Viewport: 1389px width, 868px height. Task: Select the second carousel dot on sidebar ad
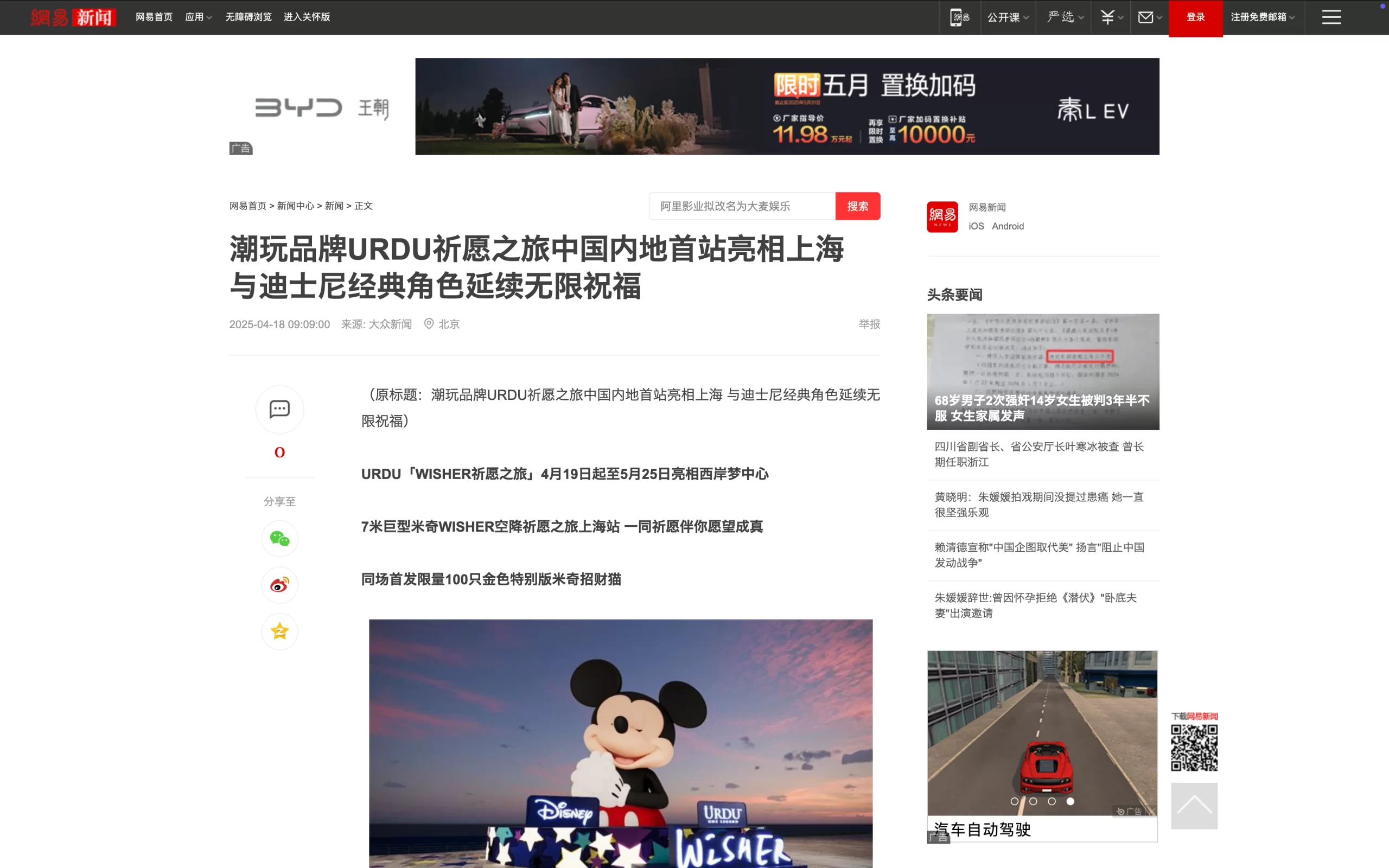1033,801
